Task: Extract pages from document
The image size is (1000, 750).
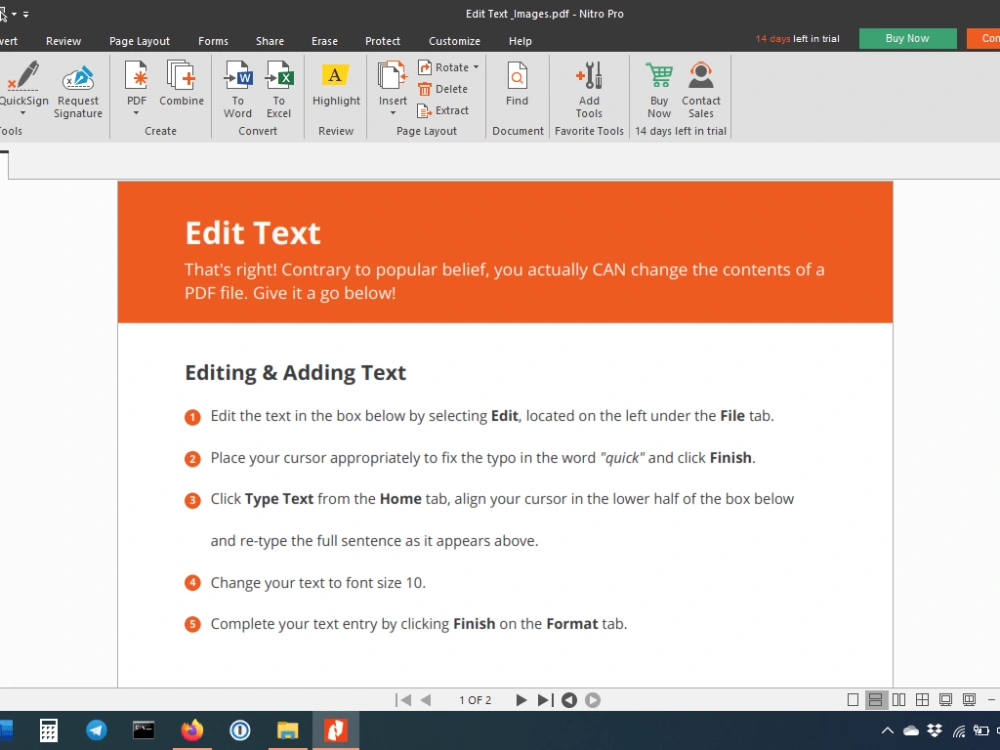Action: point(443,110)
